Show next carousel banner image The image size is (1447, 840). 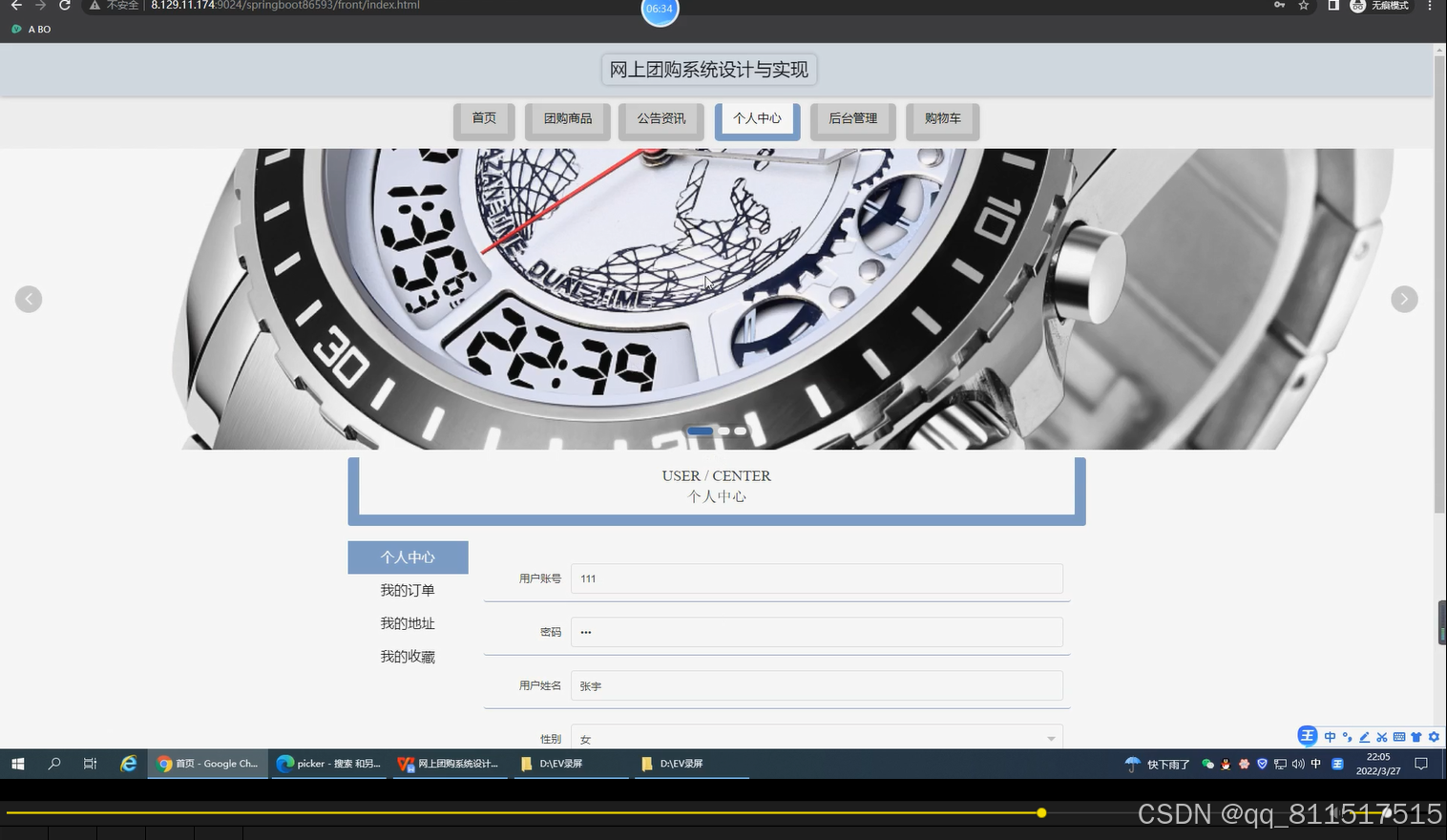click(x=1404, y=300)
